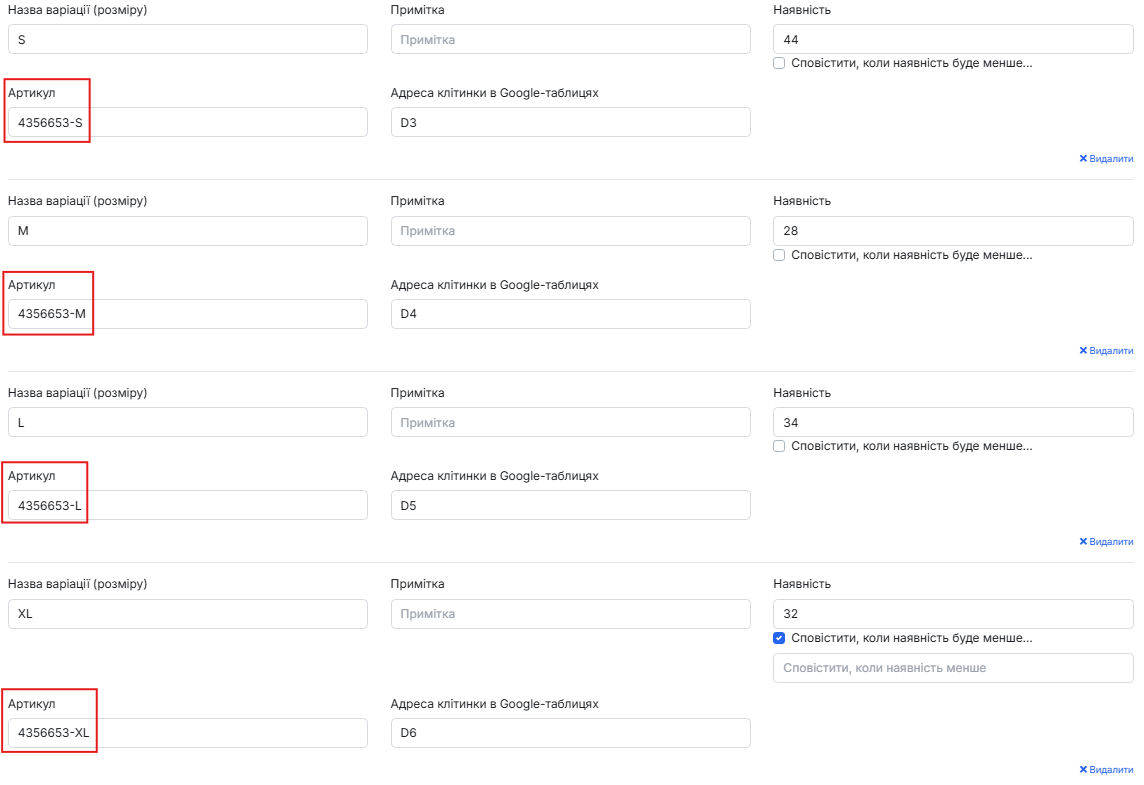Enable low-stock notification checkbox for size S
1144x785 pixels.
[779, 63]
